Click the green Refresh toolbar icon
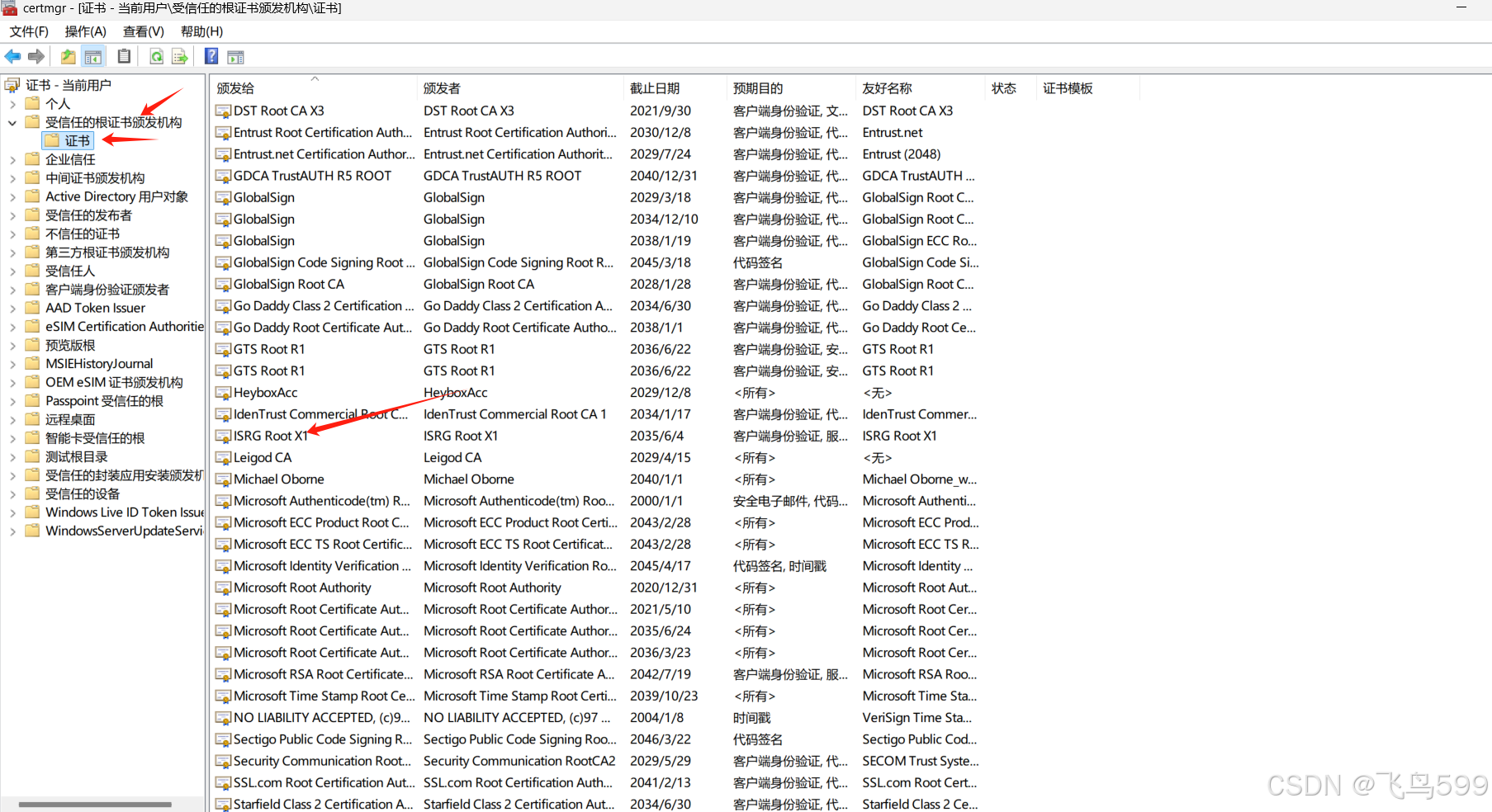 tap(156, 57)
